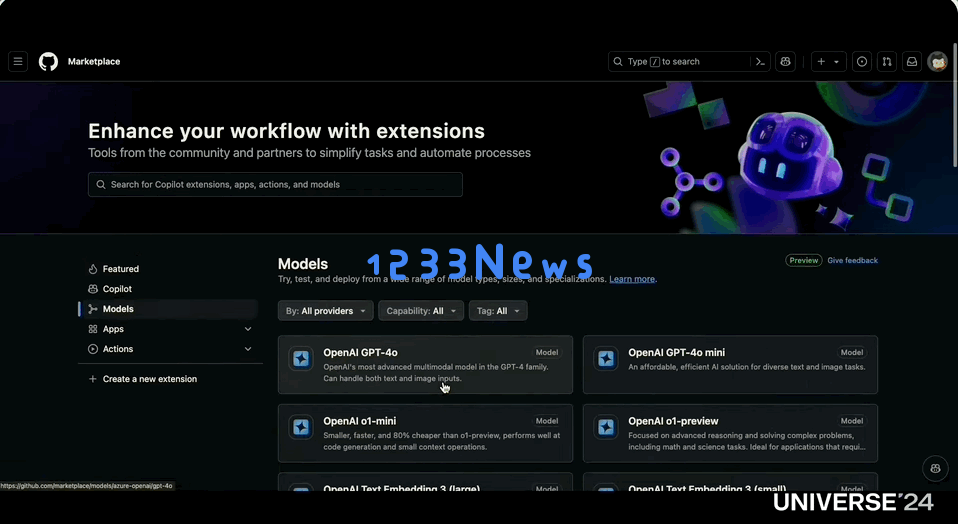Open the OpenAI GPT-4o model card
Image resolution: width=958 pixels, height=524 pixels.
pos(425,365)
